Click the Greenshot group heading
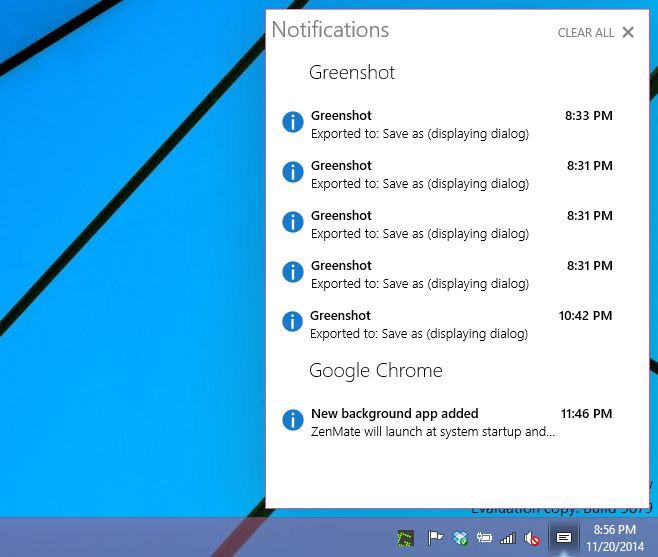Image resolution: width=658 pixels, height=557 pixels. 352,73
